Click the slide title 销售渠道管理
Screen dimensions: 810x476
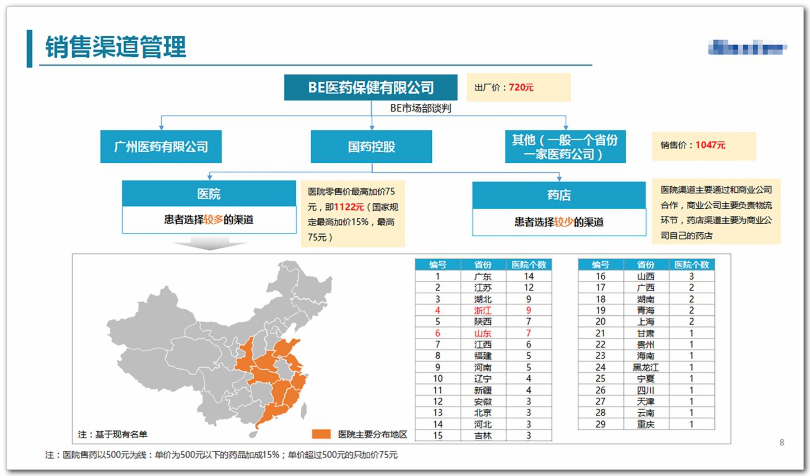click(115, 47)
